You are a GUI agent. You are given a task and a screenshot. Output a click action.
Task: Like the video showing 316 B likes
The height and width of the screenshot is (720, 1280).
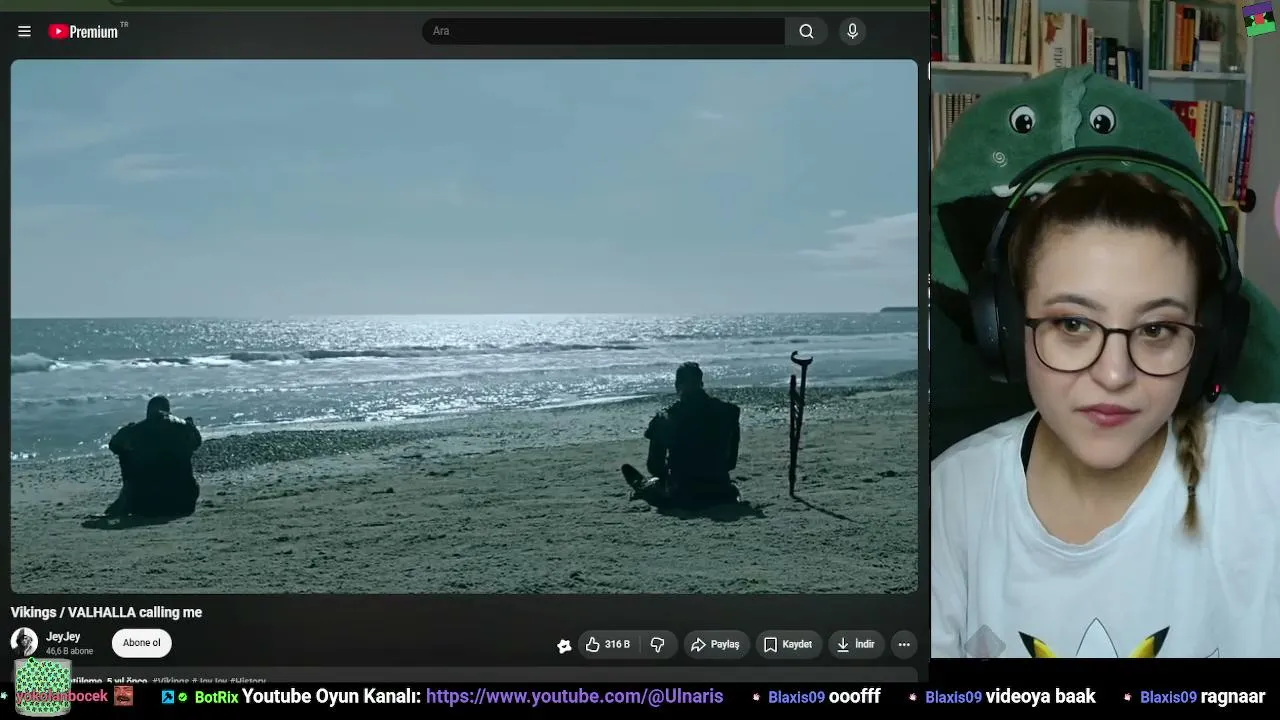608,645
